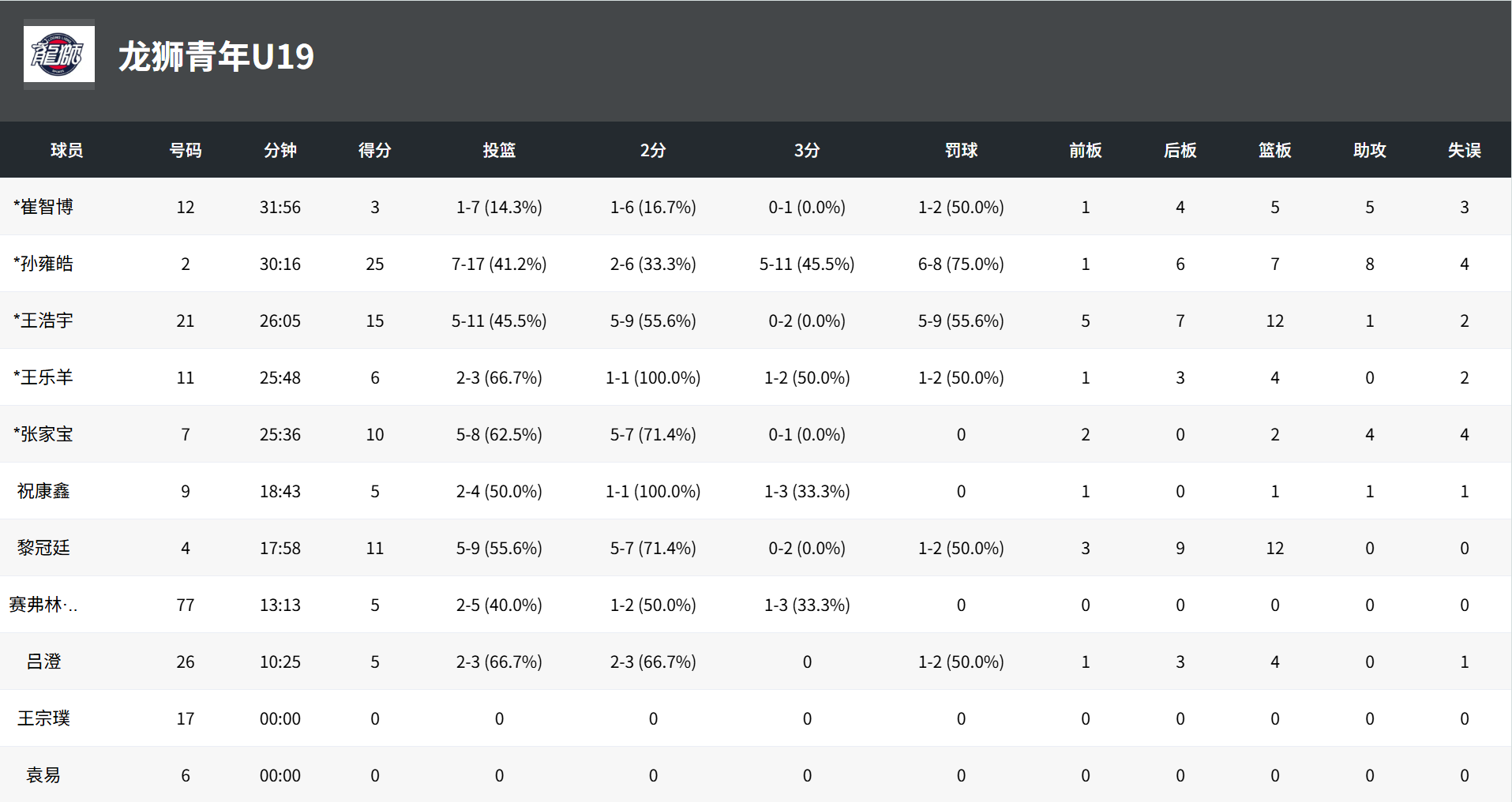This screenshot has width=1512, height=802.
Task: Click player name 张家宝
Action: pos(43,434)
